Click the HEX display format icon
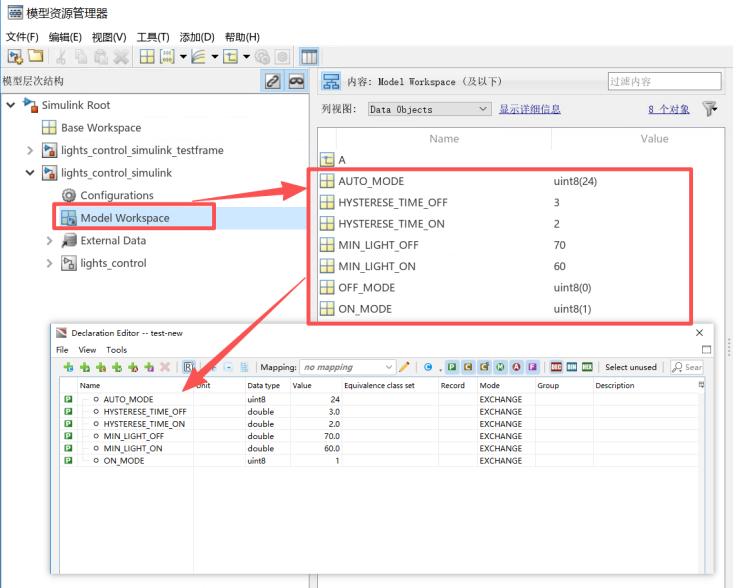The image size is (733, 588). [588, 367]
